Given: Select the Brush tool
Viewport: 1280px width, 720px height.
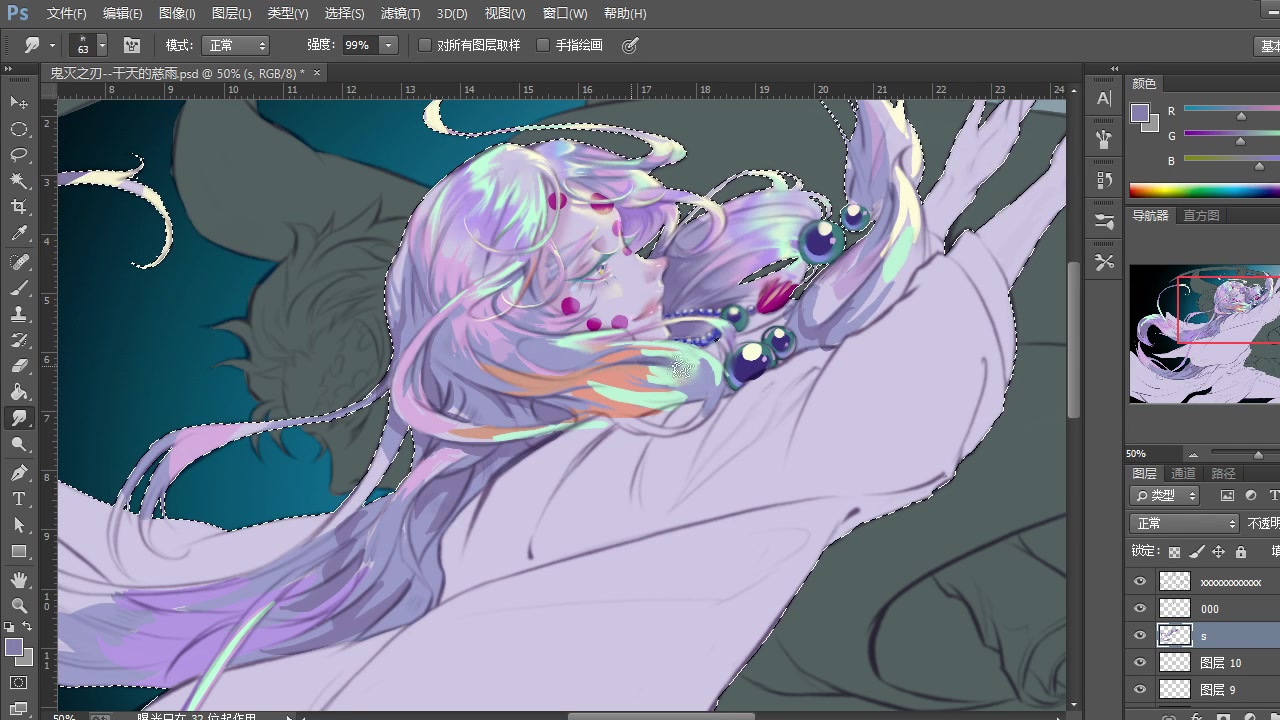Looking at the screenshot, I should tap(19, 288).
